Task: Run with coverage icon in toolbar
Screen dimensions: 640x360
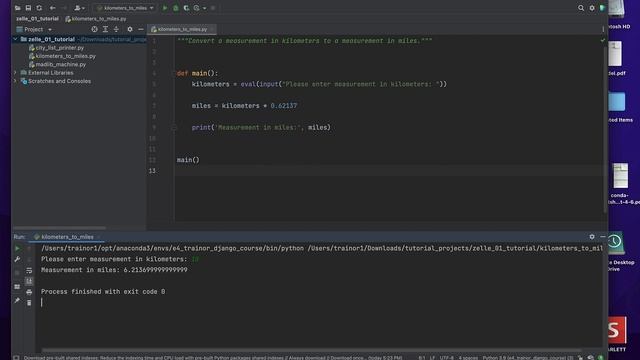Action: click(186, 8)
